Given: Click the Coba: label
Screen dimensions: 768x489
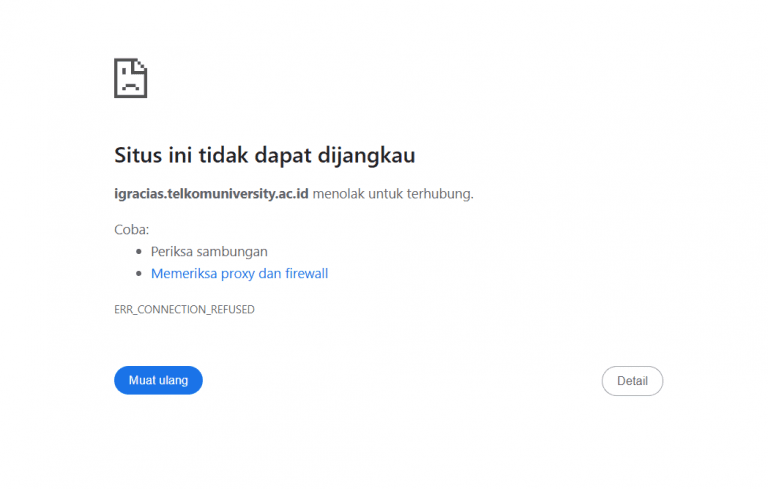Looking at the screenshot, I should tap(131, 229).
